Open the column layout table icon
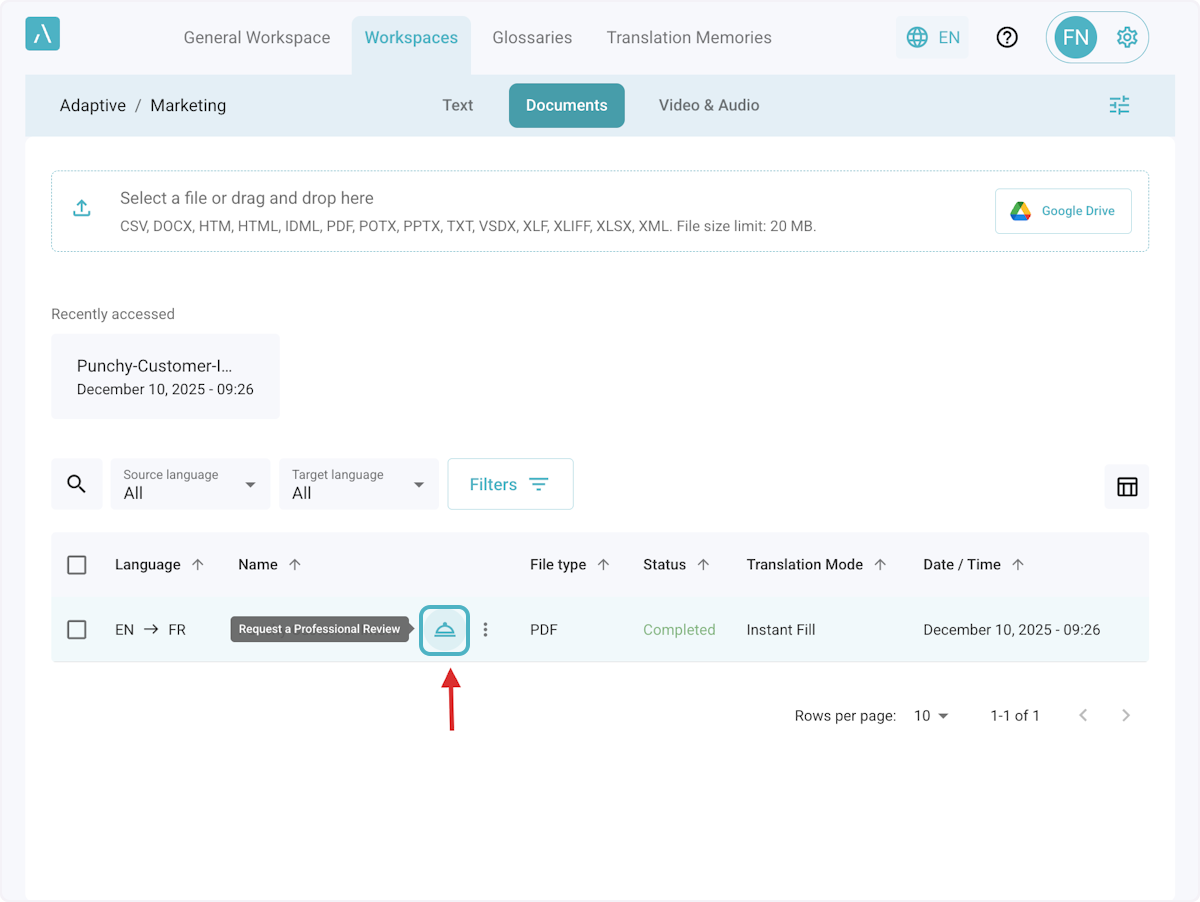The width and height of the screenshot is (1200, 902). (1127, 487)
